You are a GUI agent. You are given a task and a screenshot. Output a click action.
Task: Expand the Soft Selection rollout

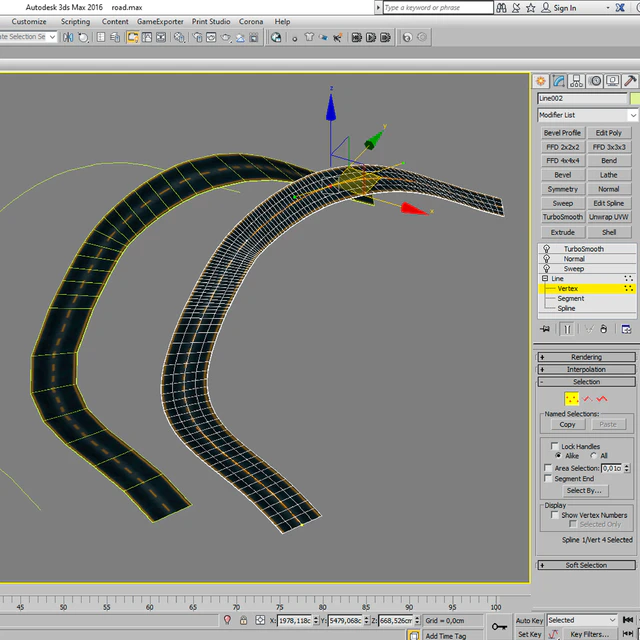(586, 565)
